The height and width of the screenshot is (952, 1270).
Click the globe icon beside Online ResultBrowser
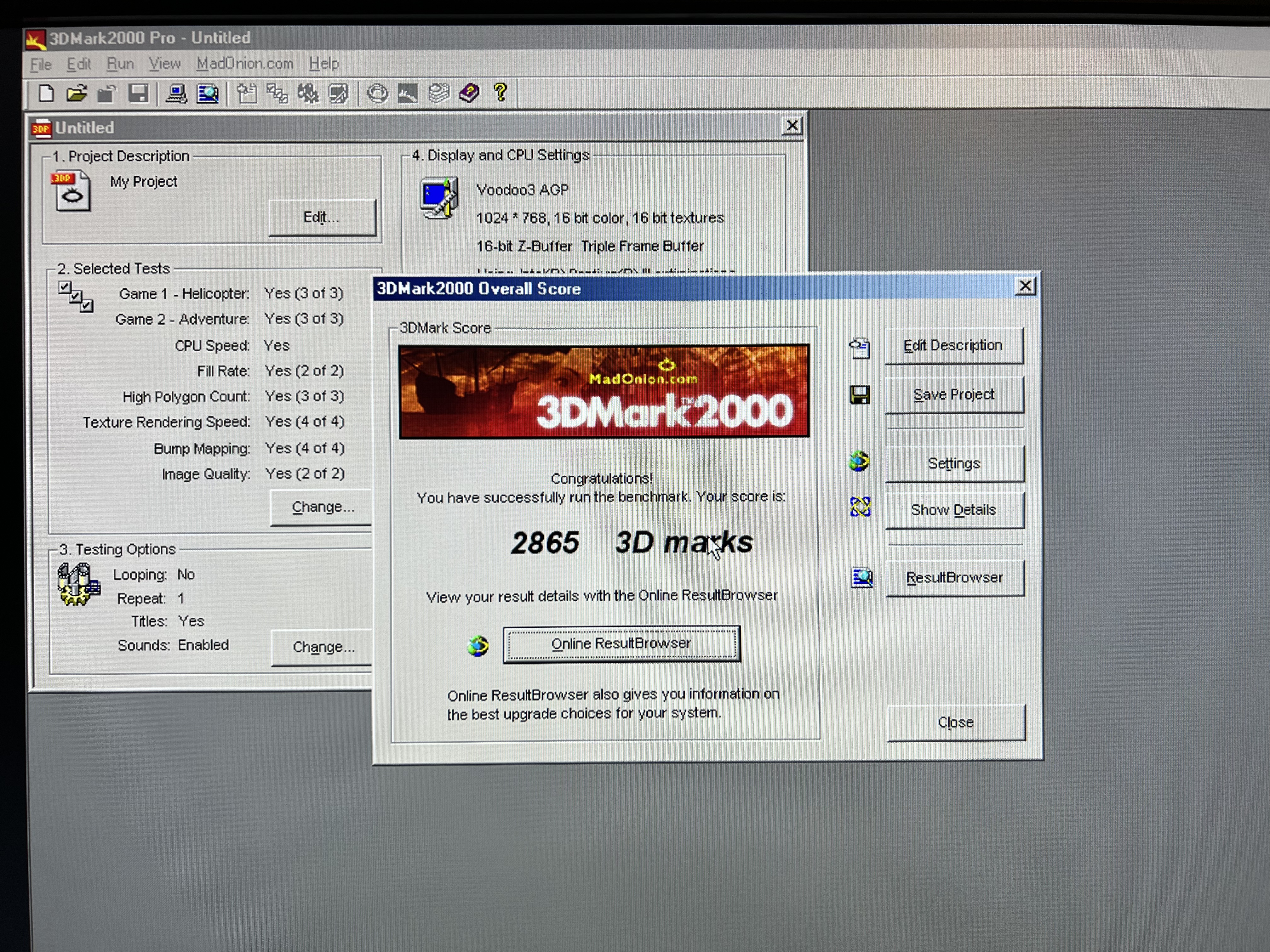(478, 646)
